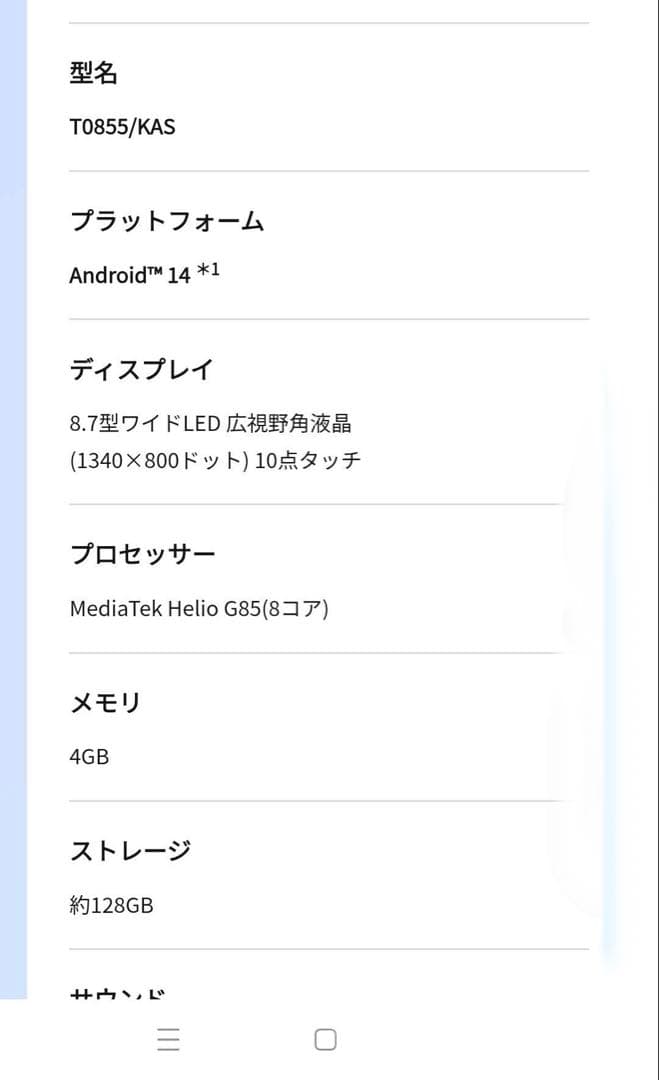Collapse the ディスプレイ specification section

click(x=140, y=369)
